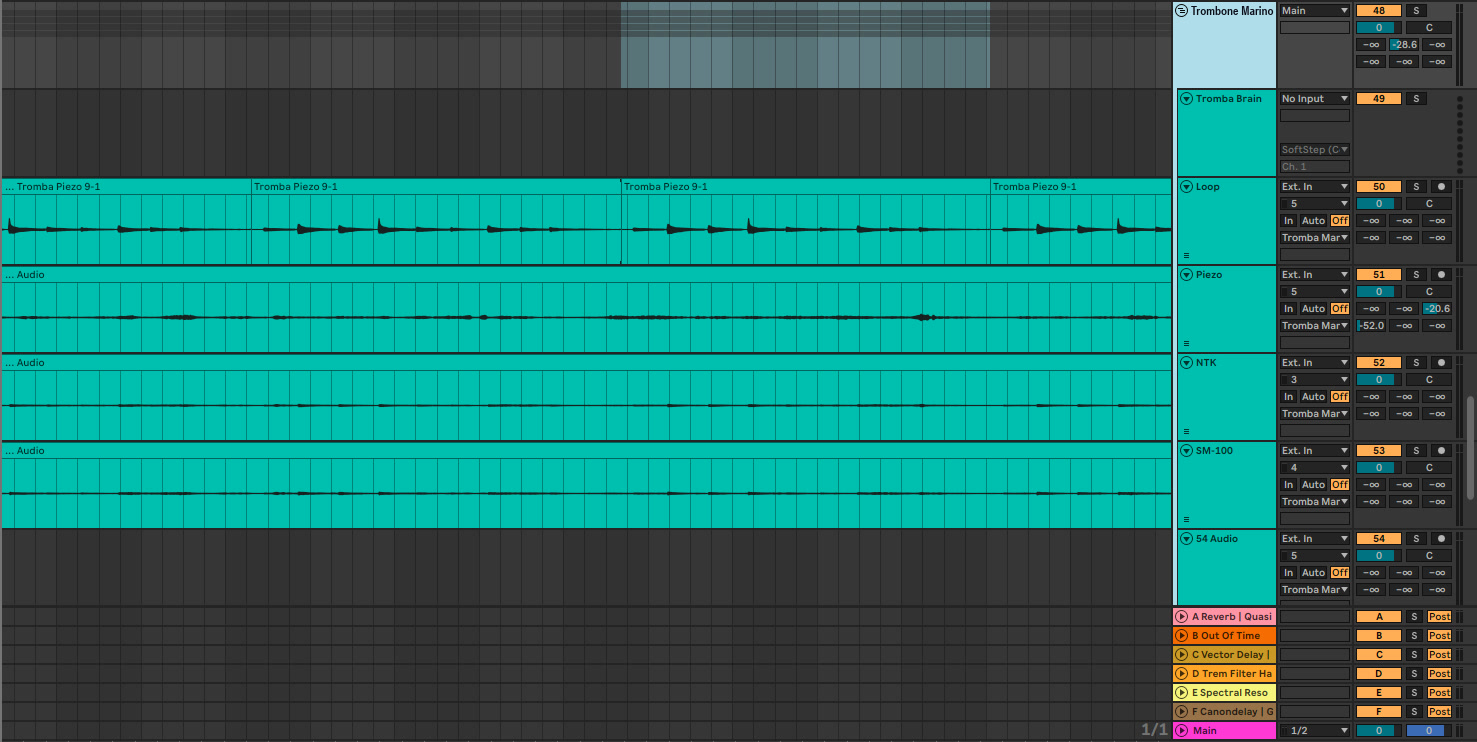
Task: Open SM-100 track automation lane handle
Action: tap(1187, 519)
